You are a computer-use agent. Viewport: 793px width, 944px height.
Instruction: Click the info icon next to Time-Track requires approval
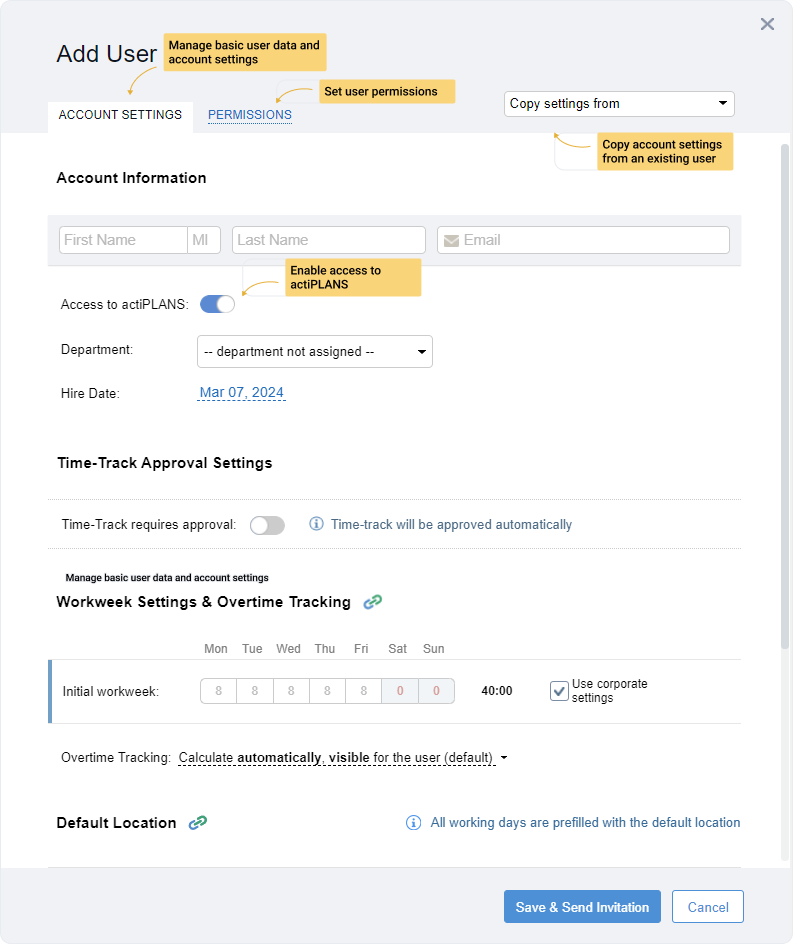(x=317, y=524)
